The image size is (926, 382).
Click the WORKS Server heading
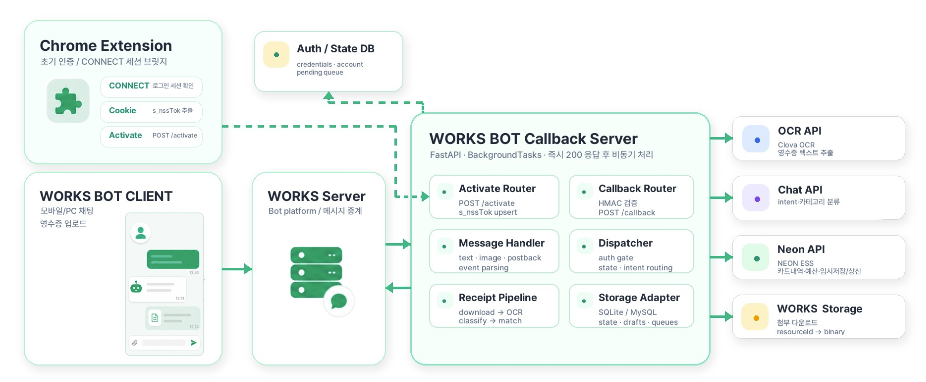pyautogui.click(x=317, y=196)
